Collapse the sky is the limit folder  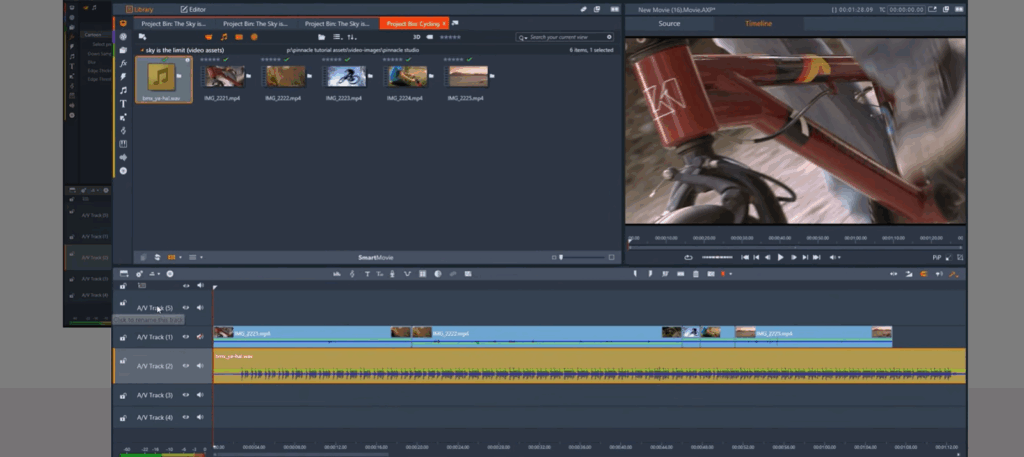click(x=142, y=50)
